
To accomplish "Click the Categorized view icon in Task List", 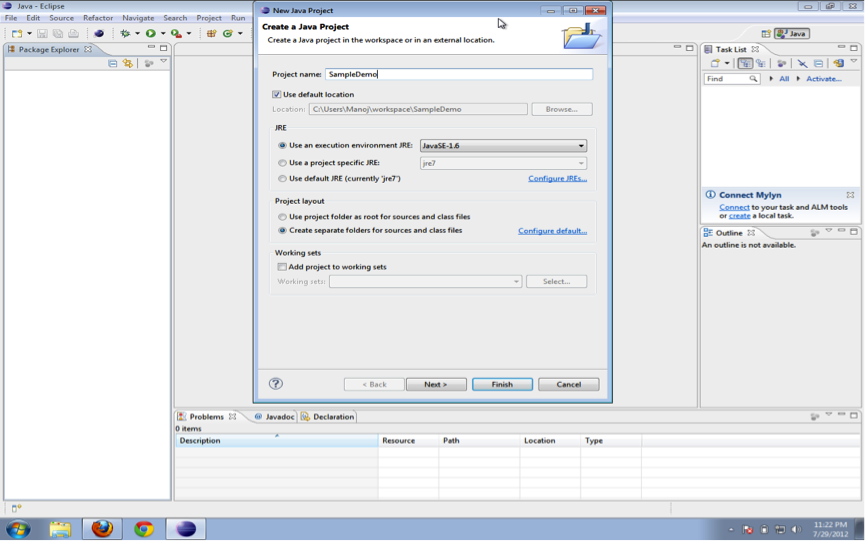I will click(745, 63).
